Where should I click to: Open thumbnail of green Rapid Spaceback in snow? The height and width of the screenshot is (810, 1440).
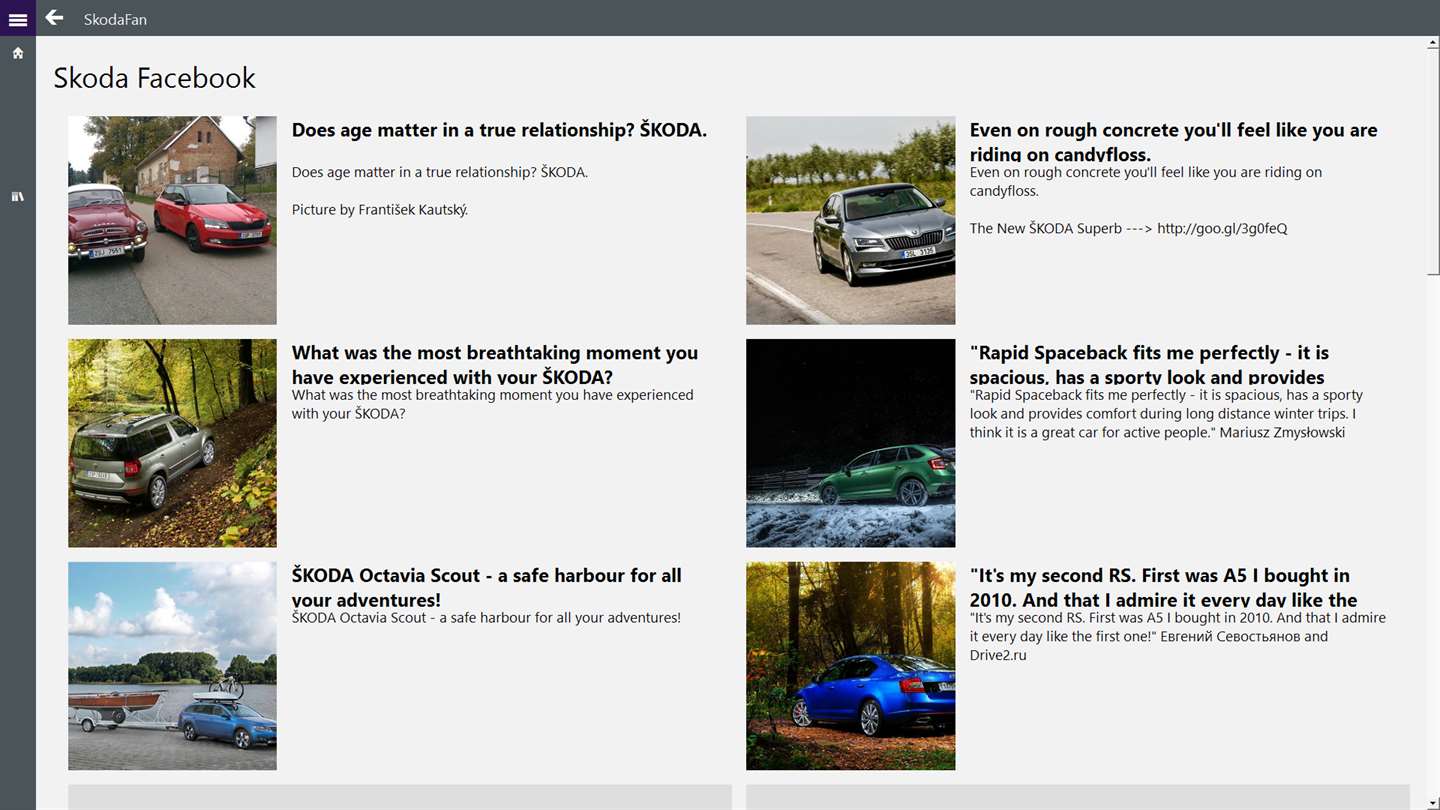pyautogui.click(x=850, y=443)
